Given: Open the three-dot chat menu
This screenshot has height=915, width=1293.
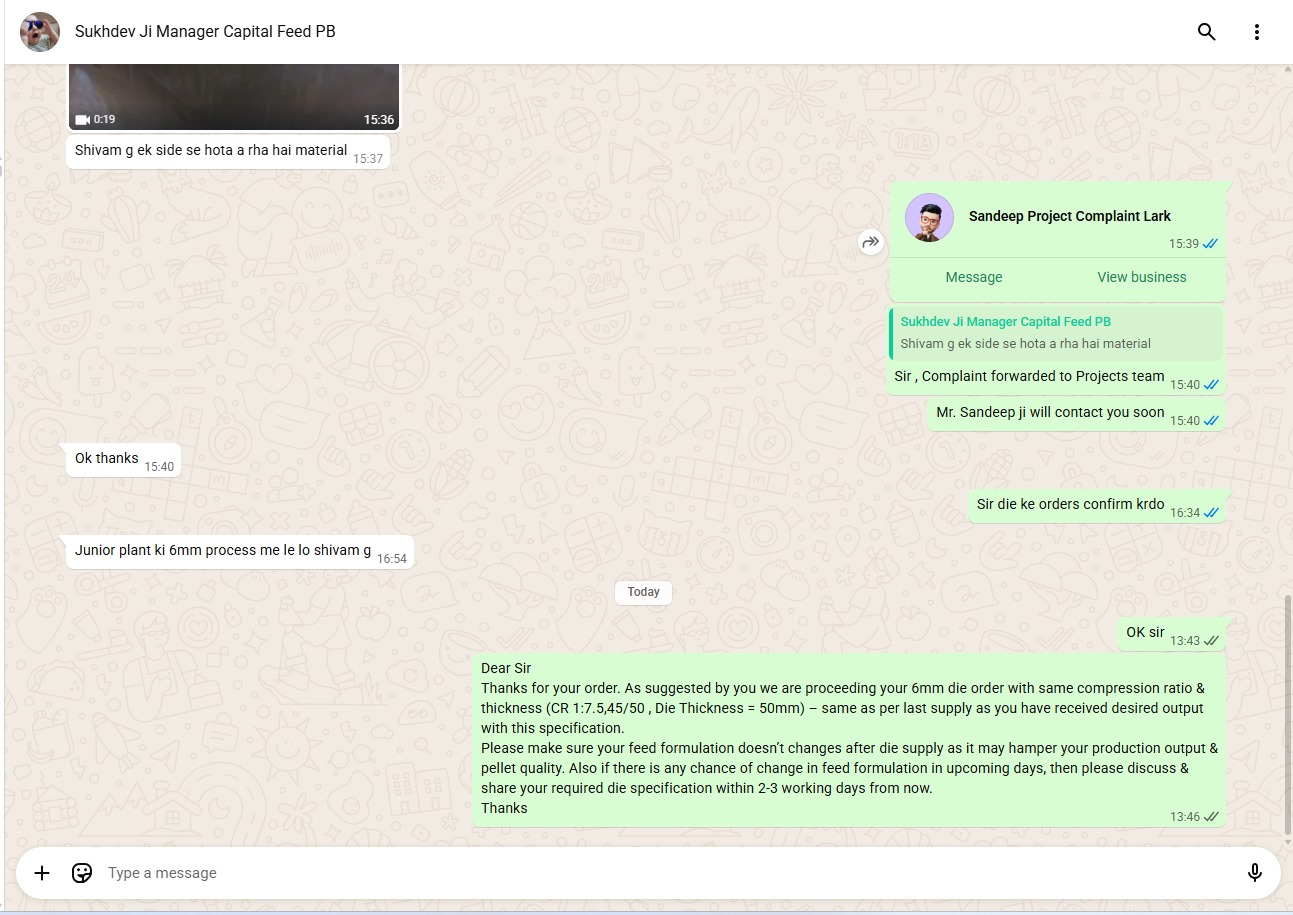Looking at the screenshot, I should pyautogui.click(x=1257, y=32).
